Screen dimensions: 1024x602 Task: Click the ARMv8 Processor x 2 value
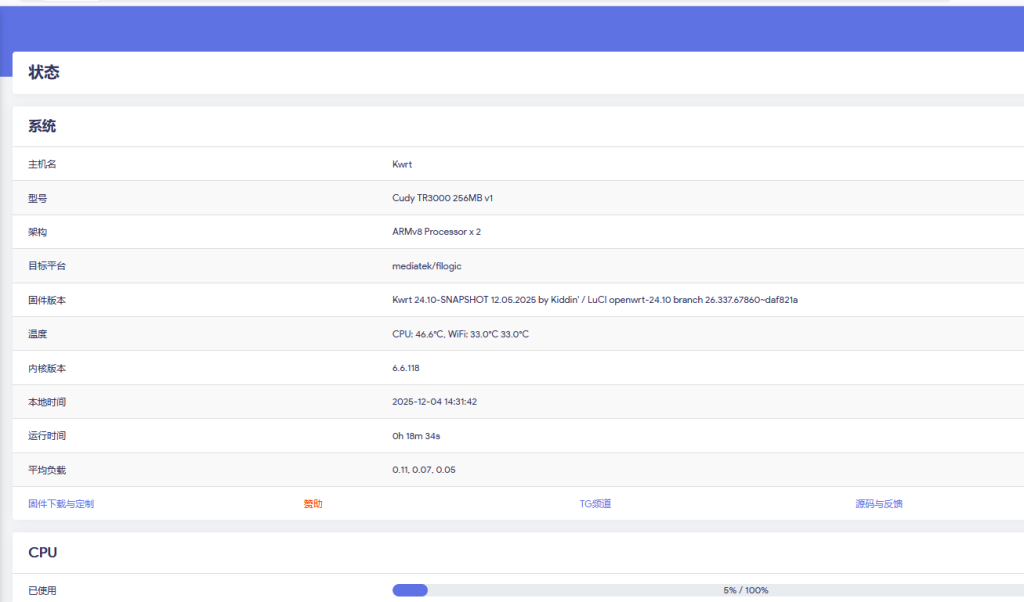[436, 232]
